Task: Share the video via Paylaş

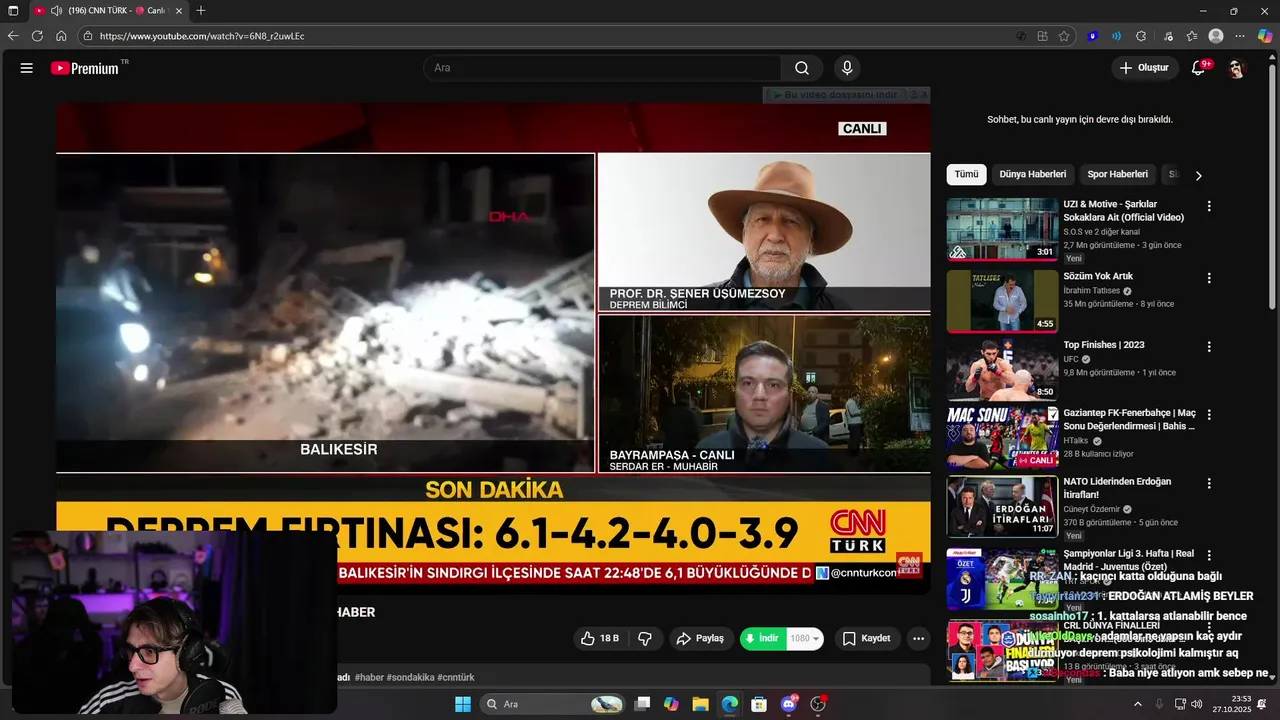Action: 700,638
